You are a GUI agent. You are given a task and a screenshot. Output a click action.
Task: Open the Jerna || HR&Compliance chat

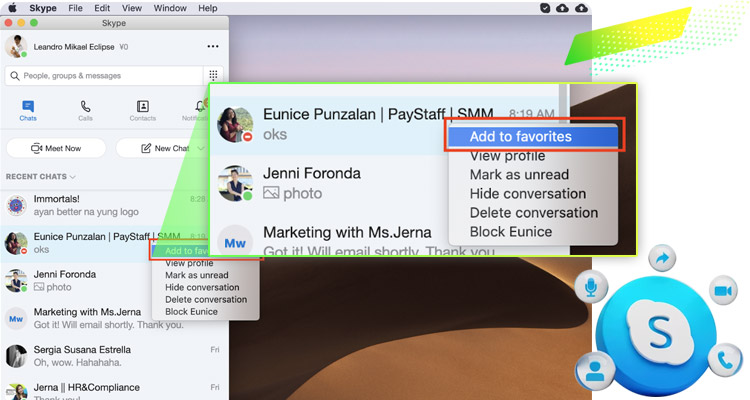tap(114, 390)
